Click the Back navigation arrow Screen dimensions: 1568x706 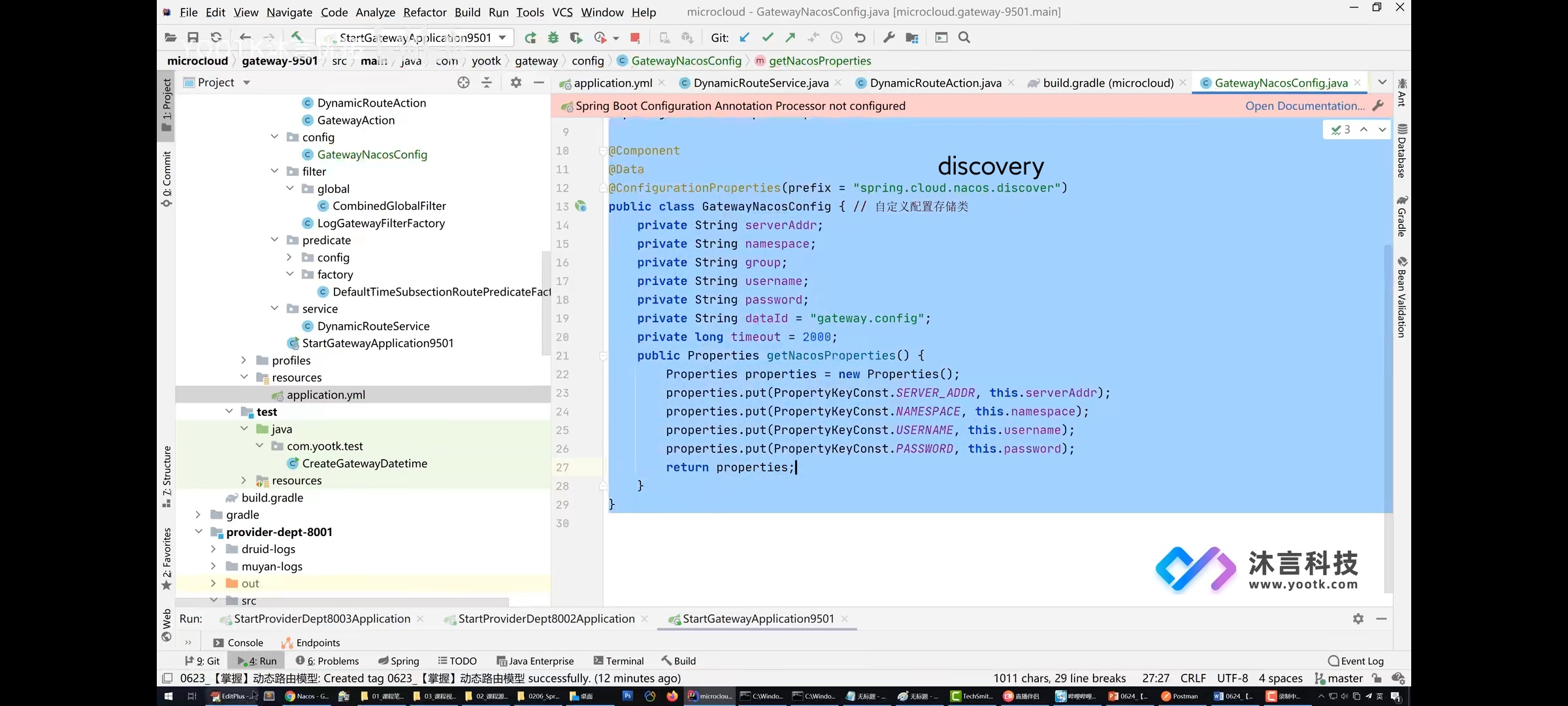[245, 37]
